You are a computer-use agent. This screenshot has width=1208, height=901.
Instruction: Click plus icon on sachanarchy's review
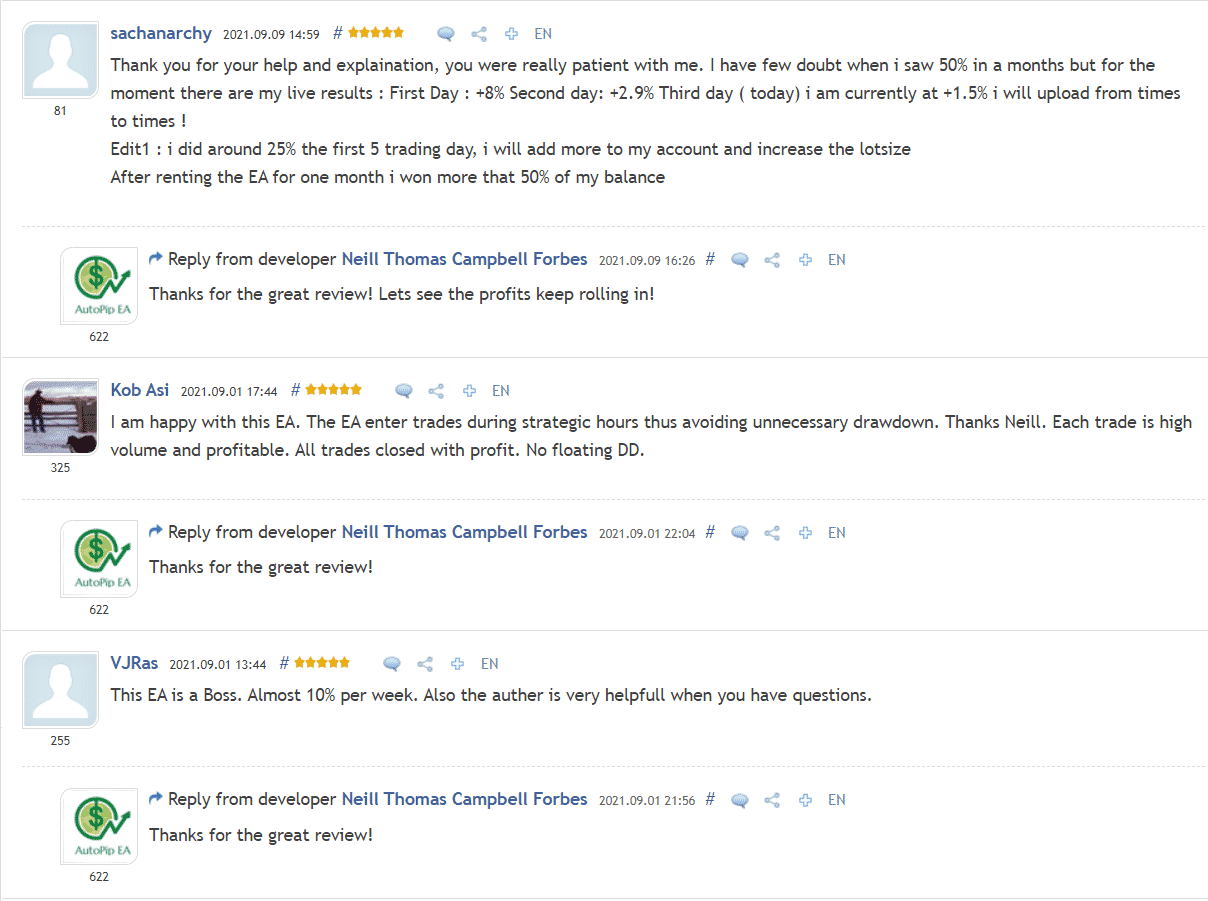[511, 34]
